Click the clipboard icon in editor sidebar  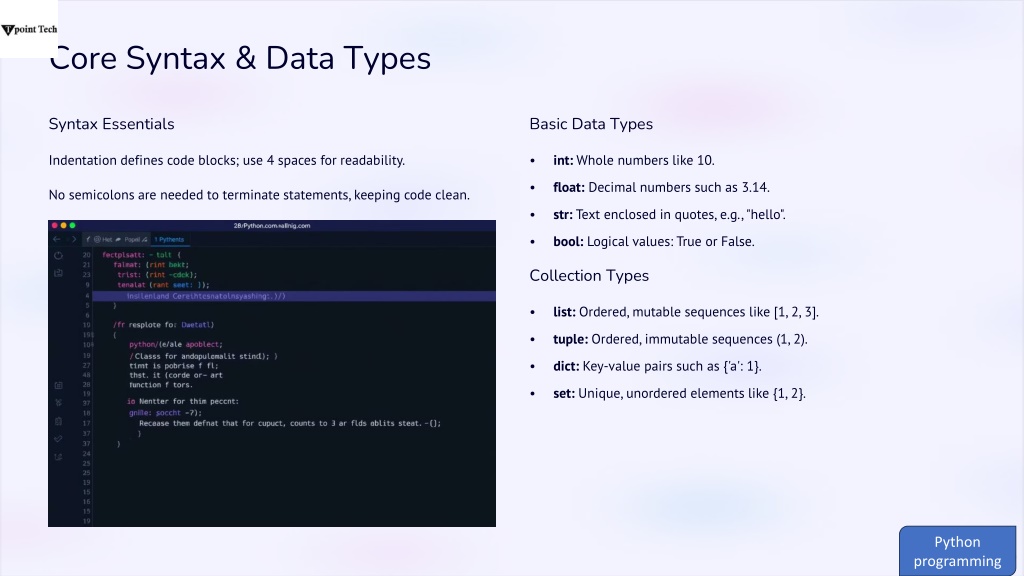[58, 421]
